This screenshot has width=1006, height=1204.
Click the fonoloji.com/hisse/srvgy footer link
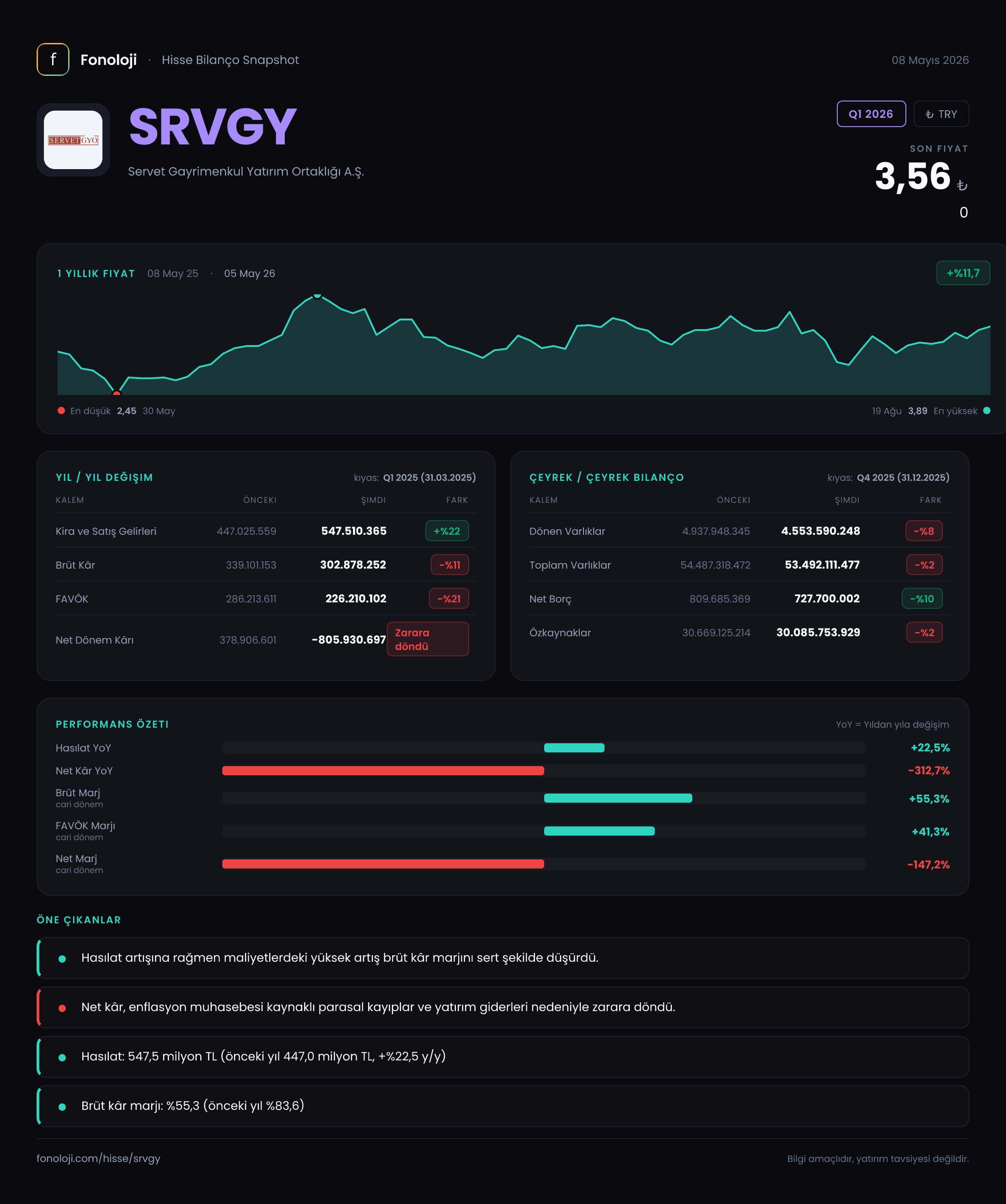[x=99, y=1158]
